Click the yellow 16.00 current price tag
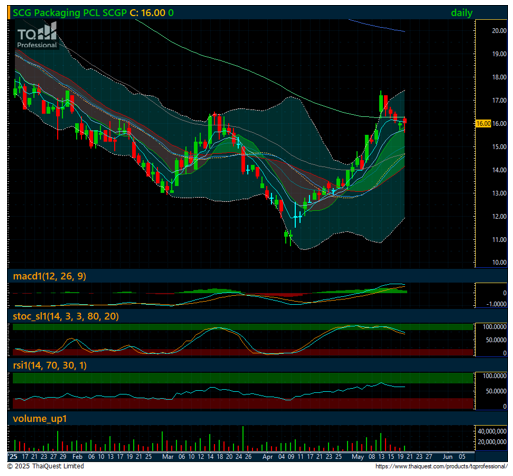 click(x=483, y=124)
